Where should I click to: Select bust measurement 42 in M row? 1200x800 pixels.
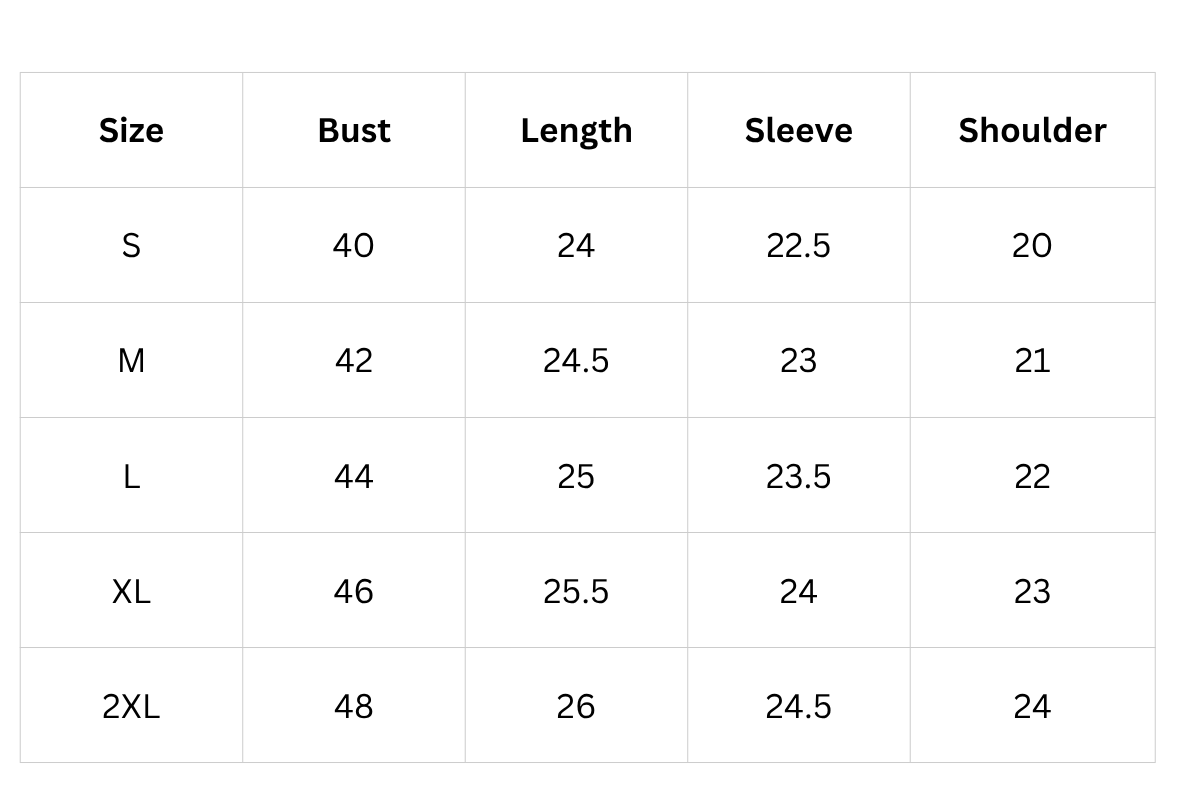coord(354,361)
